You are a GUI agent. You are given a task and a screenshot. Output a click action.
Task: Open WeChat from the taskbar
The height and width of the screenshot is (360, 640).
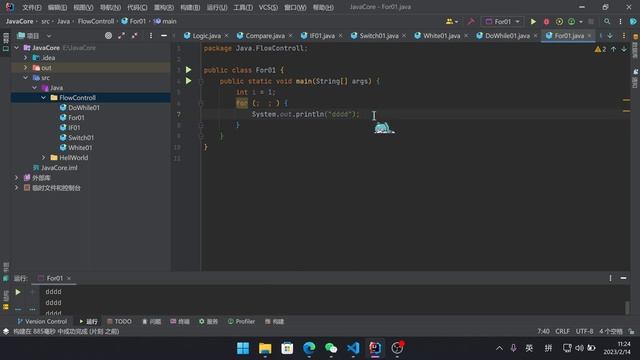point(331,348)
